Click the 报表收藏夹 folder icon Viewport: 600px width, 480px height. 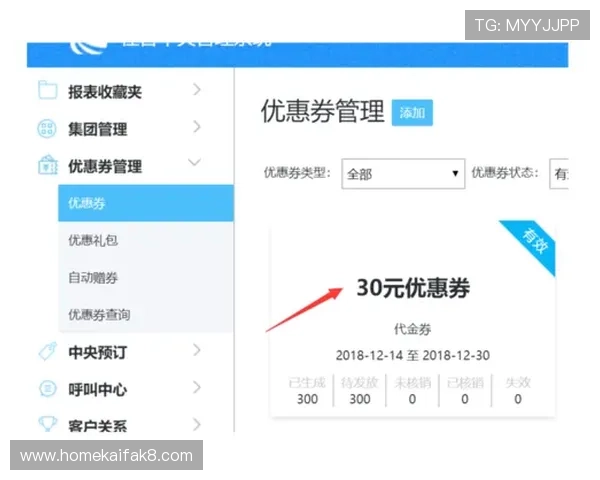(x=47, y=90)
